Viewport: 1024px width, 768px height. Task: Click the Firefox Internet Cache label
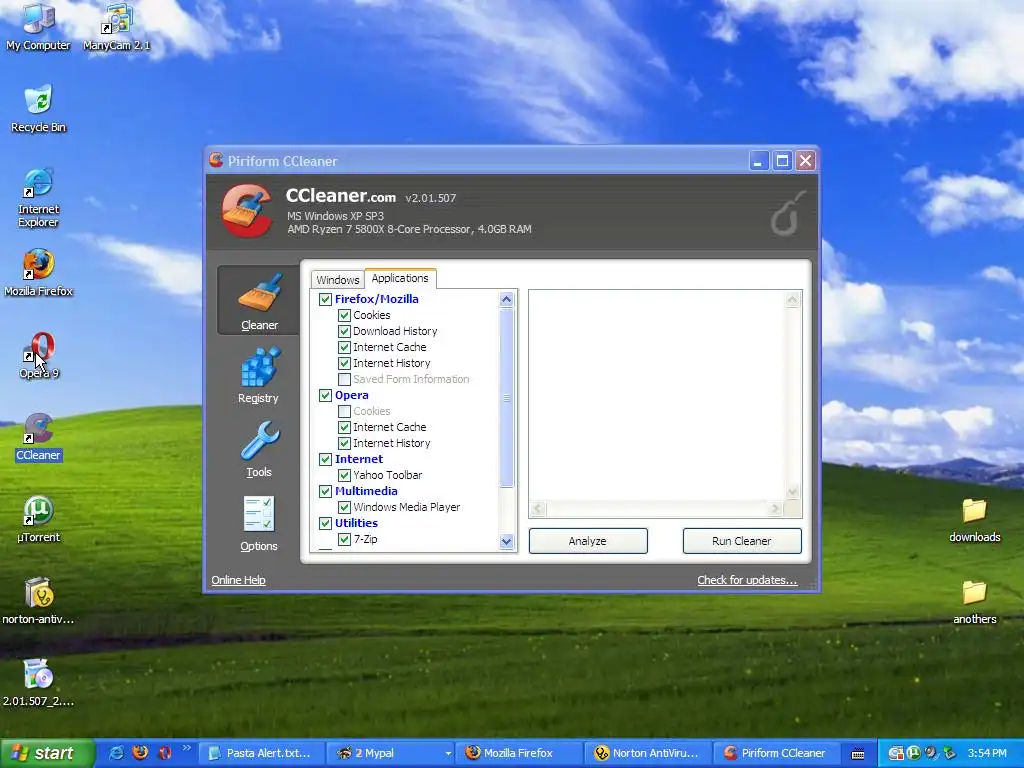[389, 347]
